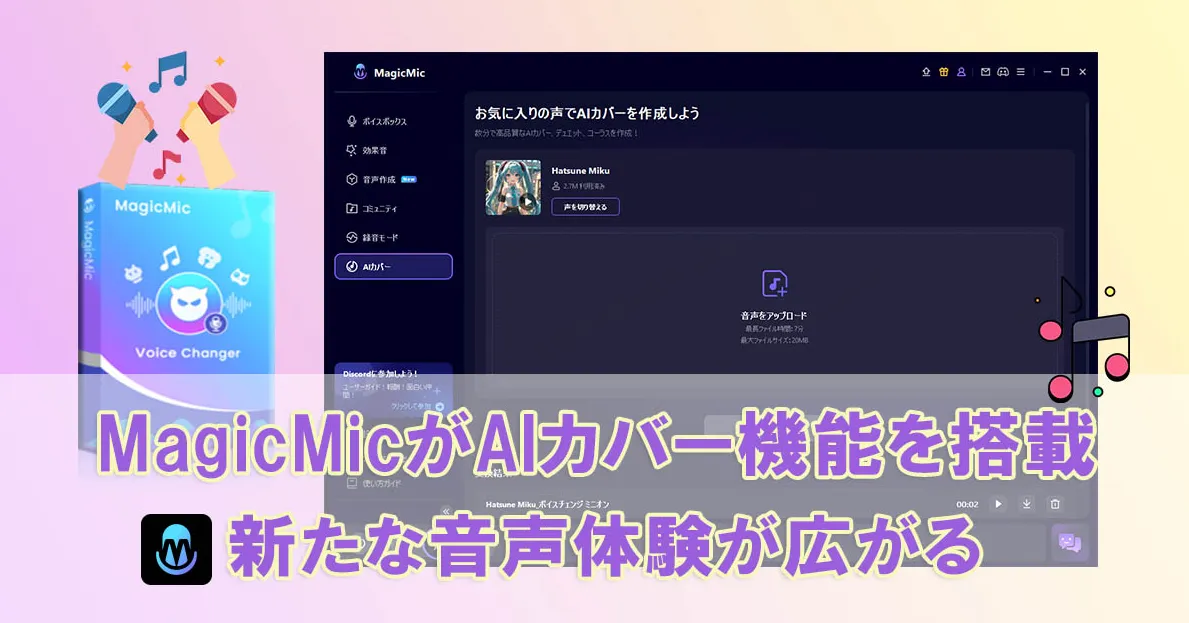Open the yellow gift box icon
The width and height of the screenshot is (1189, 623).
pos(943,72)
